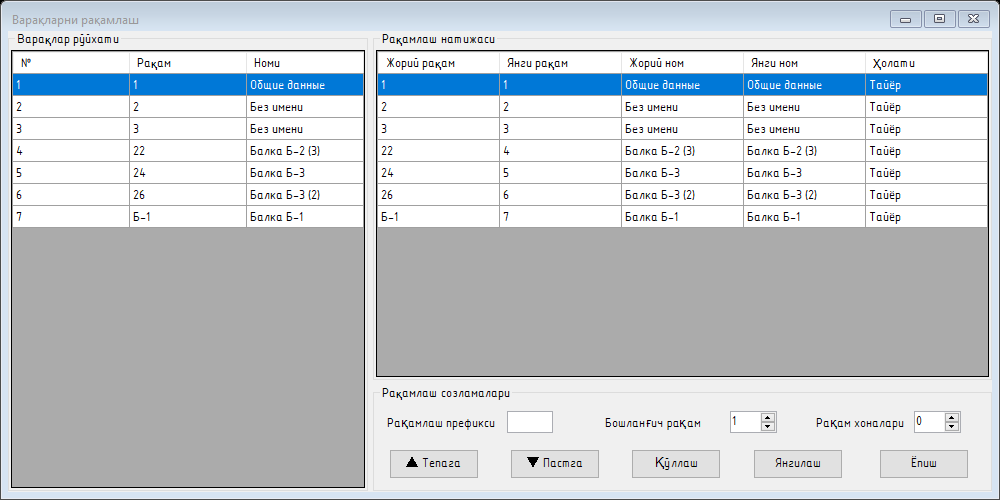Increase Рақам хоналари with up stepper arrow
Image resolution: width=1000 pixels, height=500 pixels.
[952, 418]
